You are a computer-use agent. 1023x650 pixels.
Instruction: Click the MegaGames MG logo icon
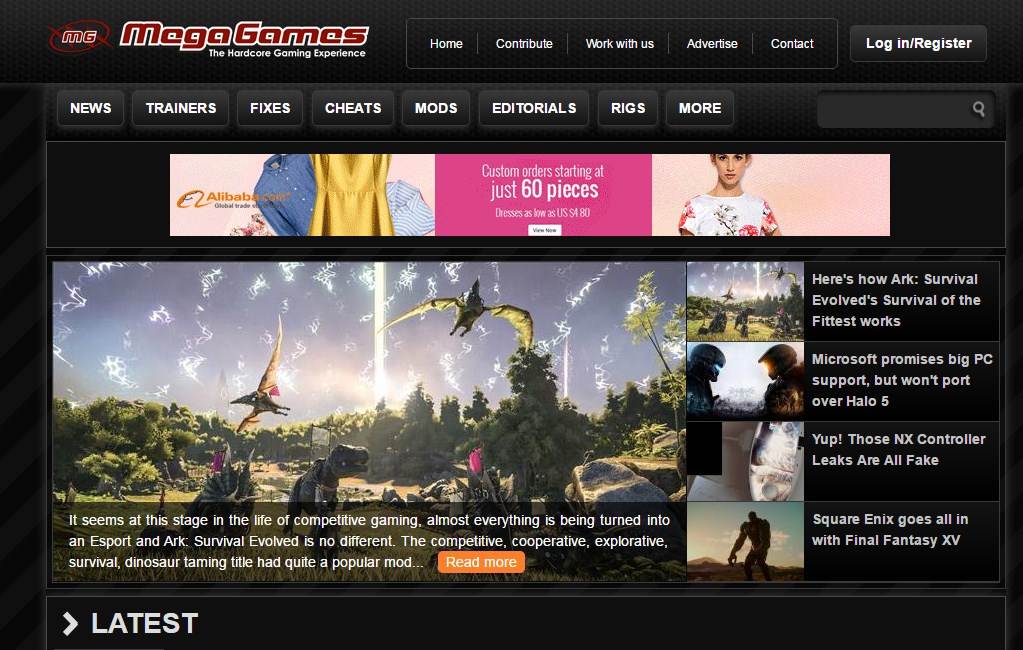80,37
